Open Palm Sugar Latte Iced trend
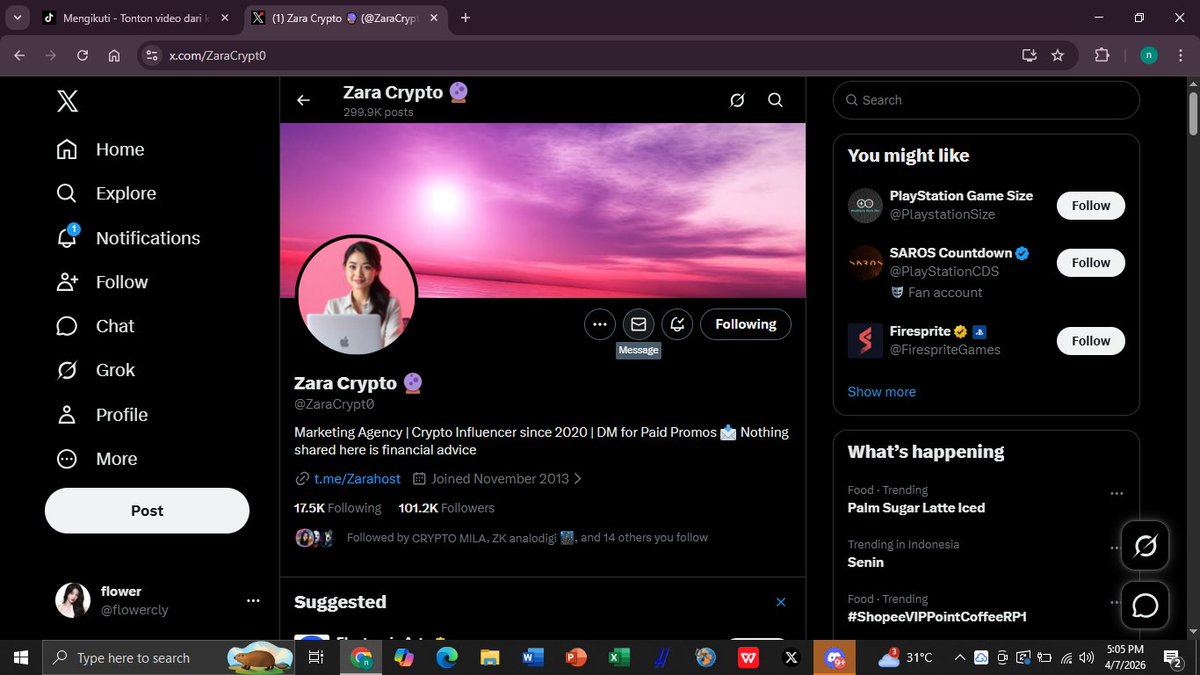The width and height of the screenshot is (1200, 675). pyautogui.click(x=916, y=508)
